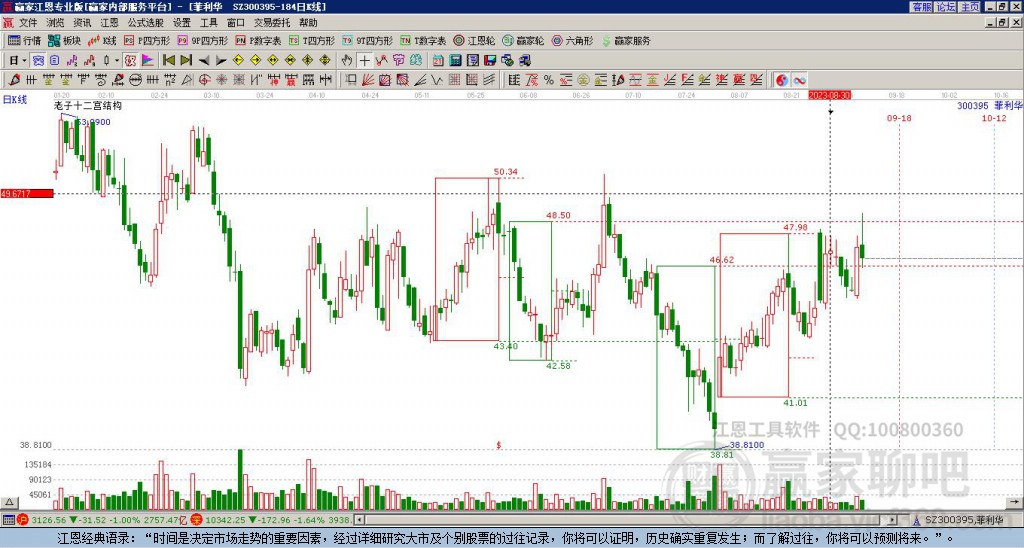Open the P四方形 tool

[x=147, y=40]
